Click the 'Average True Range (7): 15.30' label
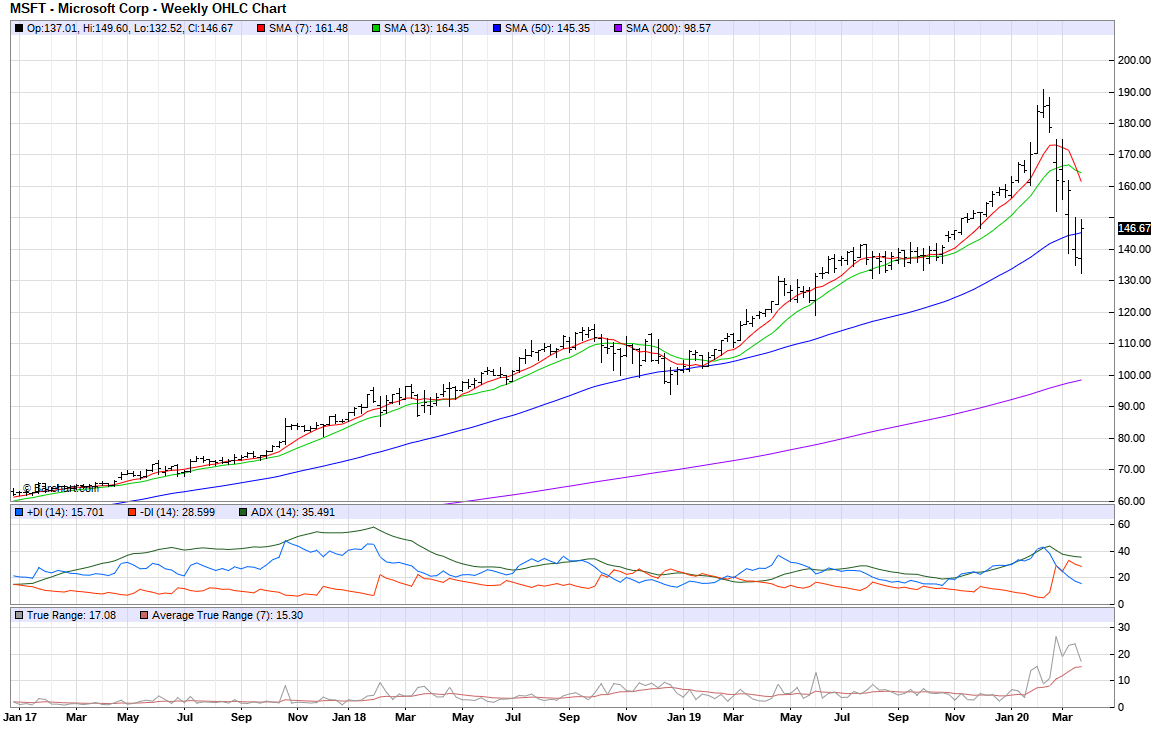 [x=228, y=615]
